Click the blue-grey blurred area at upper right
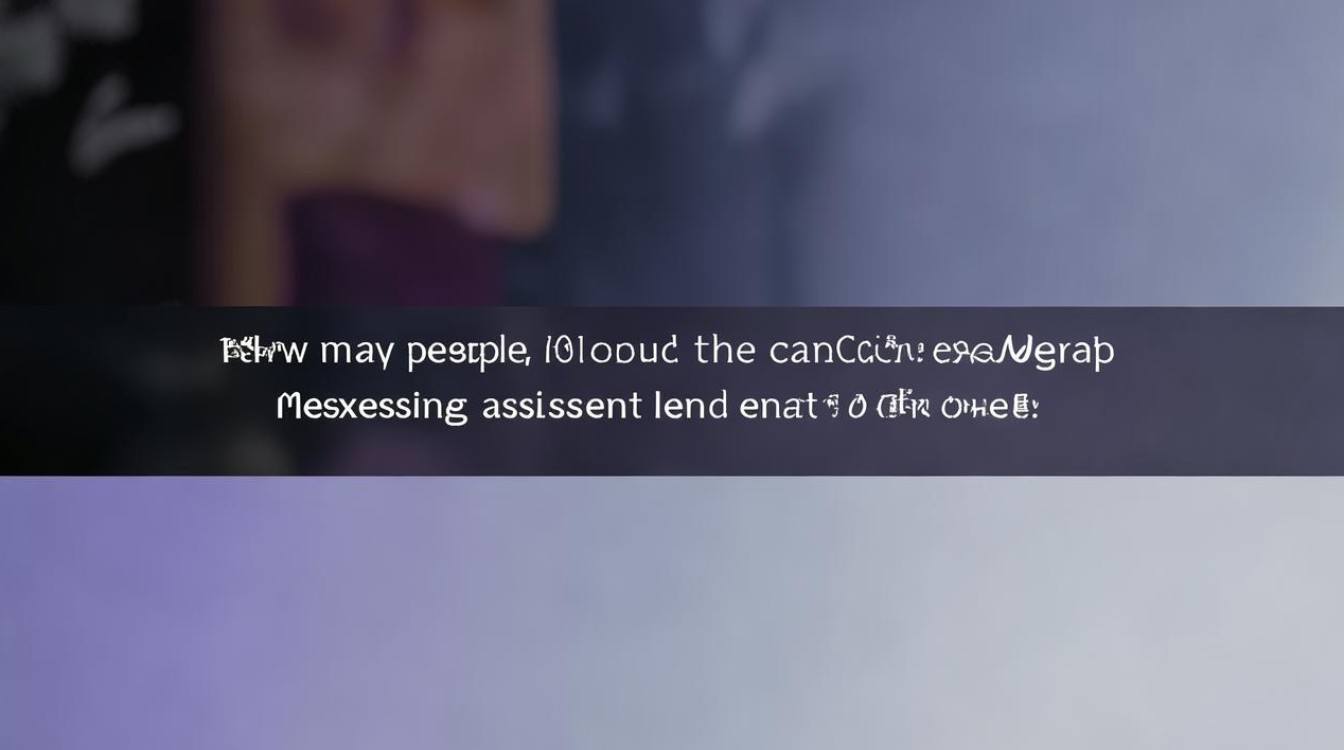1344x750 pixels. 1000,150
